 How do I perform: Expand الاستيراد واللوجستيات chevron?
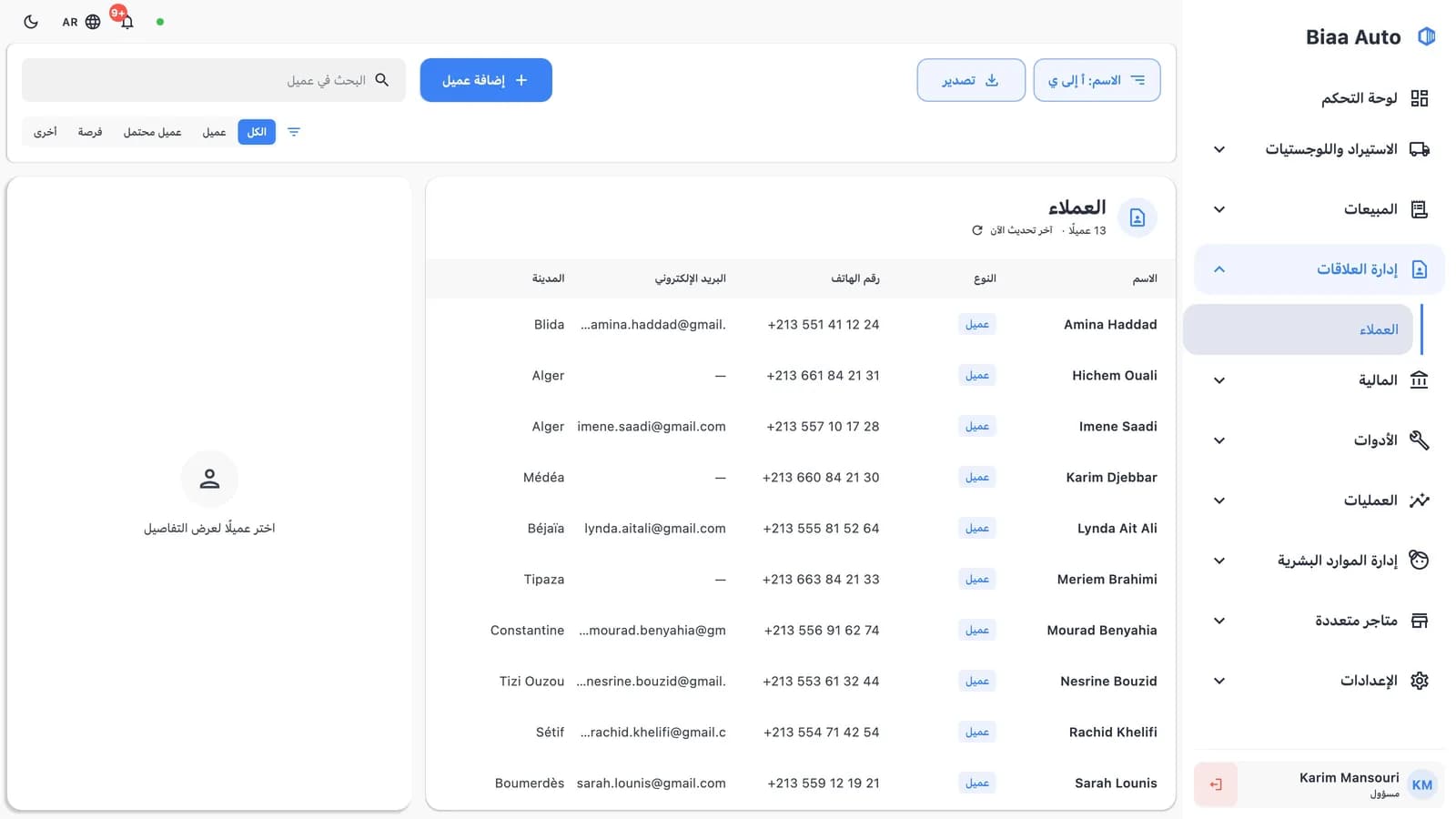[1219, 149]
